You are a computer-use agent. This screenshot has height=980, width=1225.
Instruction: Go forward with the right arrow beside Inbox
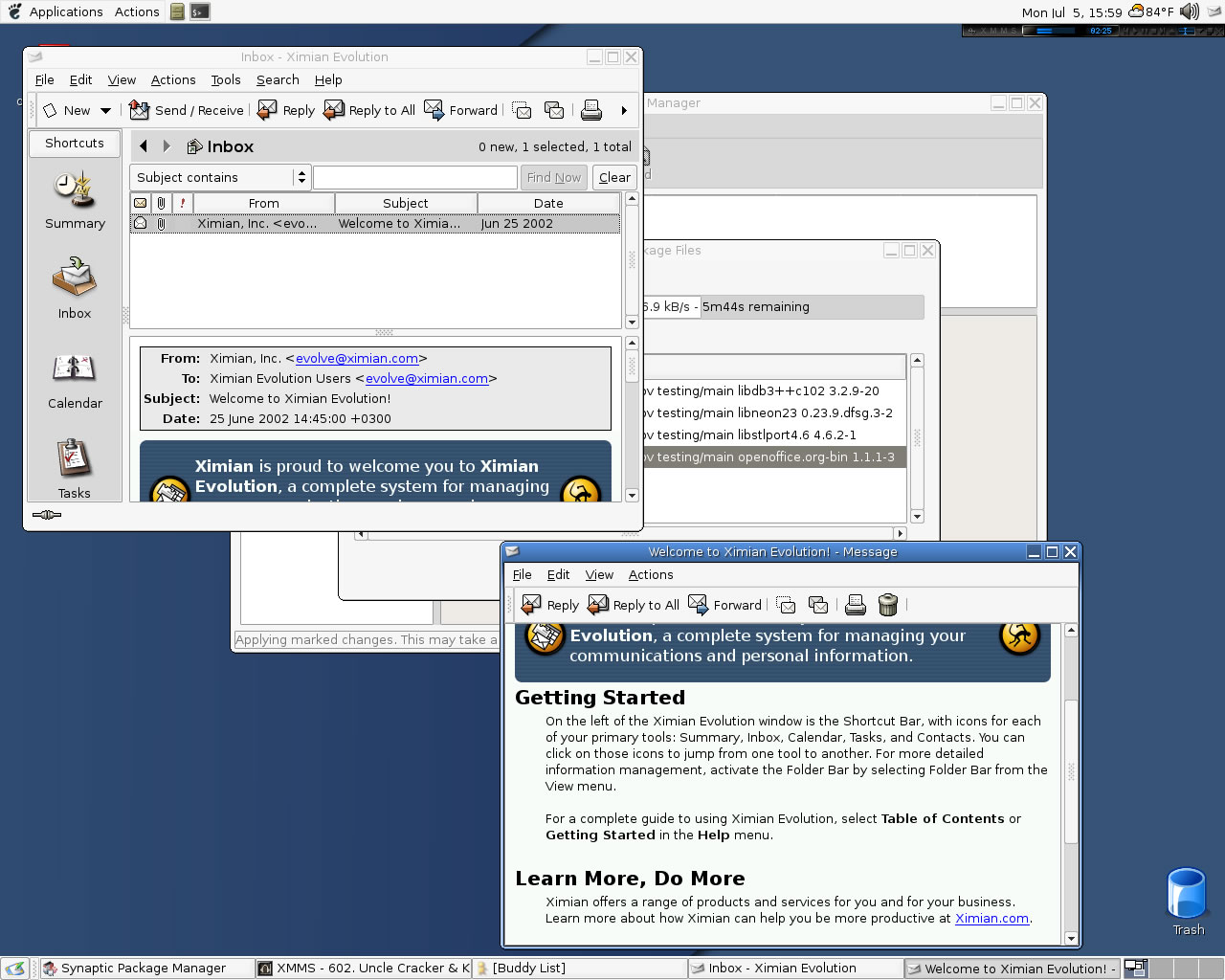point(167,146)
